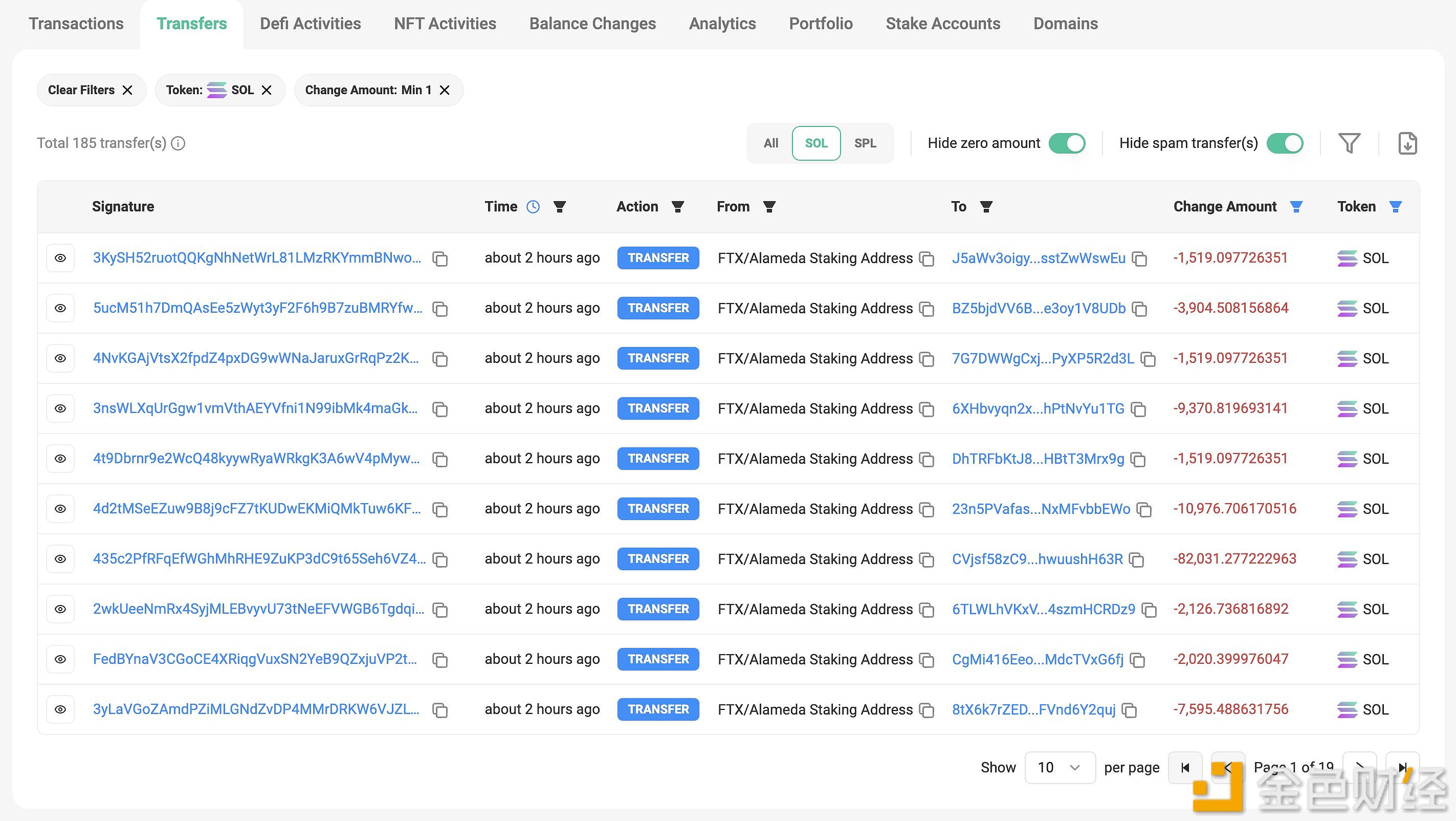The image size is (1456, 821).
Task: Open Balance Changes tab
Action: pyautogui.click(x=592, y=24)
